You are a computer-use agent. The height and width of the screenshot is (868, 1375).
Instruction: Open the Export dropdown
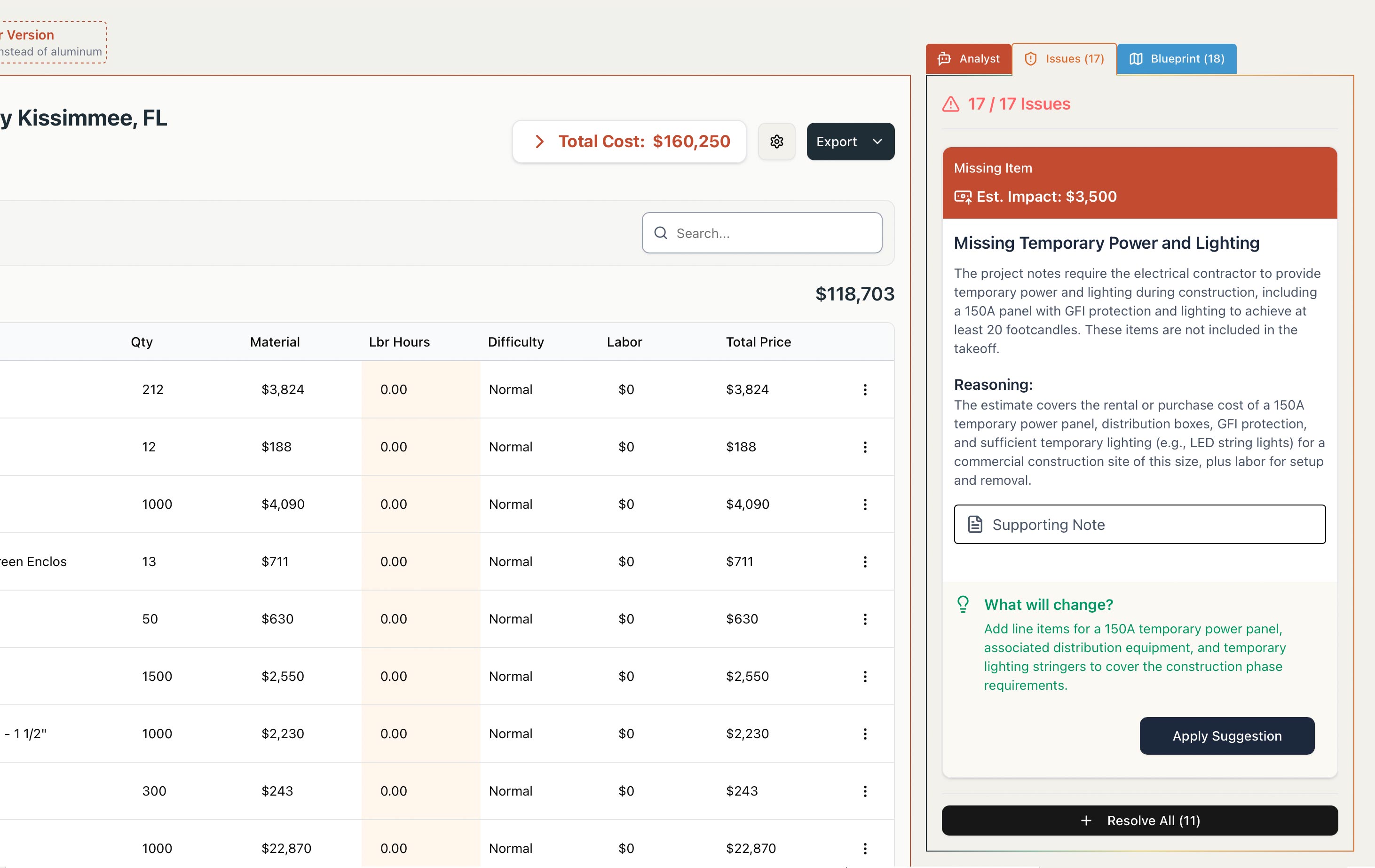850,141
